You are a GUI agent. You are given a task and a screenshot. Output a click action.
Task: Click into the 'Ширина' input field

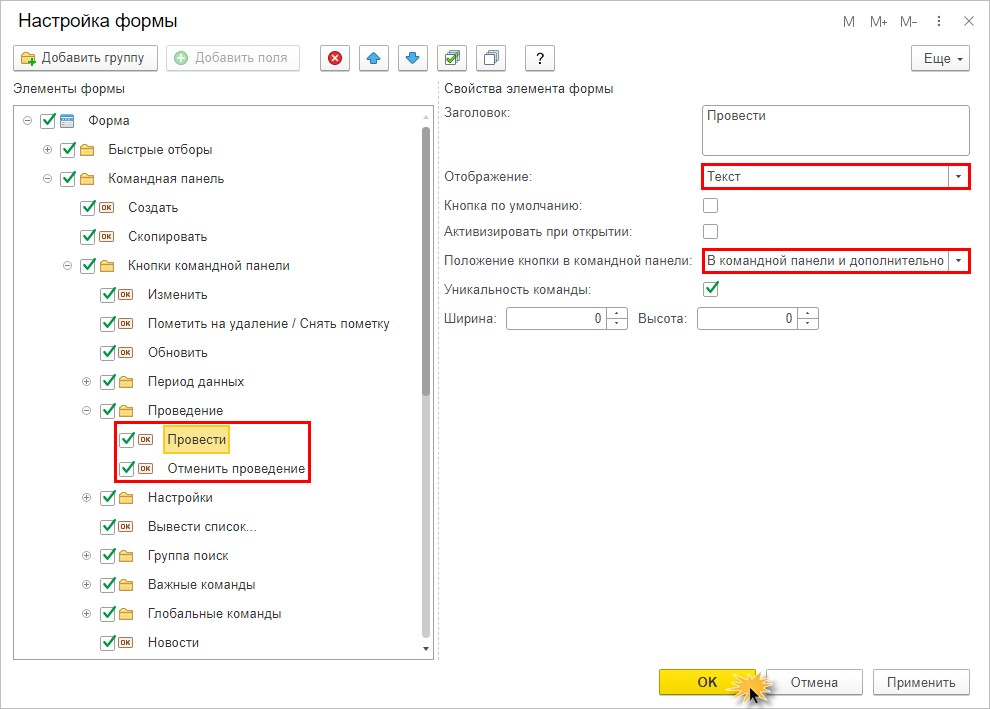(x=556, y=319)
